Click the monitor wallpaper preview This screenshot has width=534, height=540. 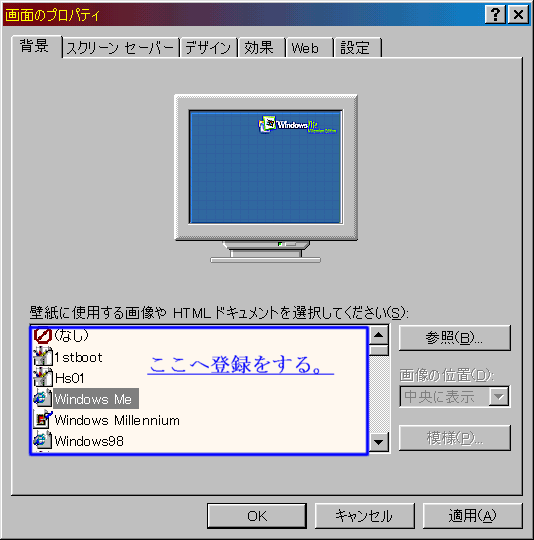click(x=265, y=167)
